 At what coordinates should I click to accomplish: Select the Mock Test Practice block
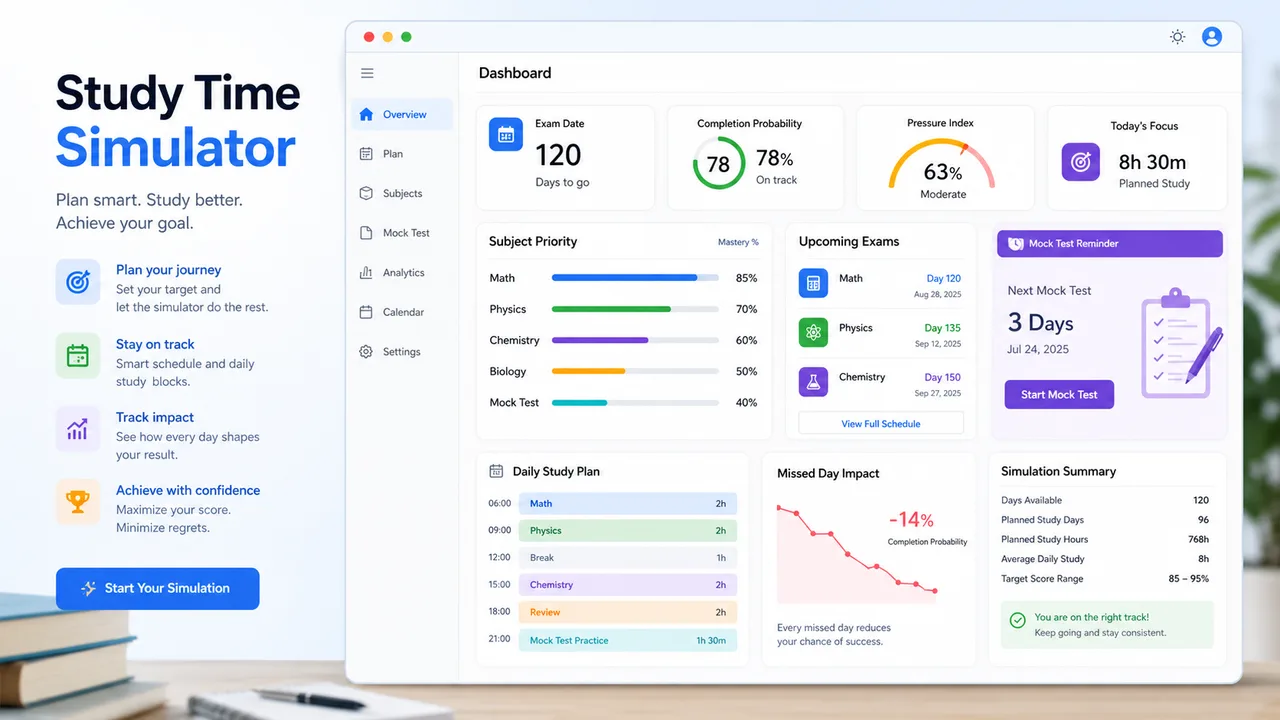coord(628,640)
